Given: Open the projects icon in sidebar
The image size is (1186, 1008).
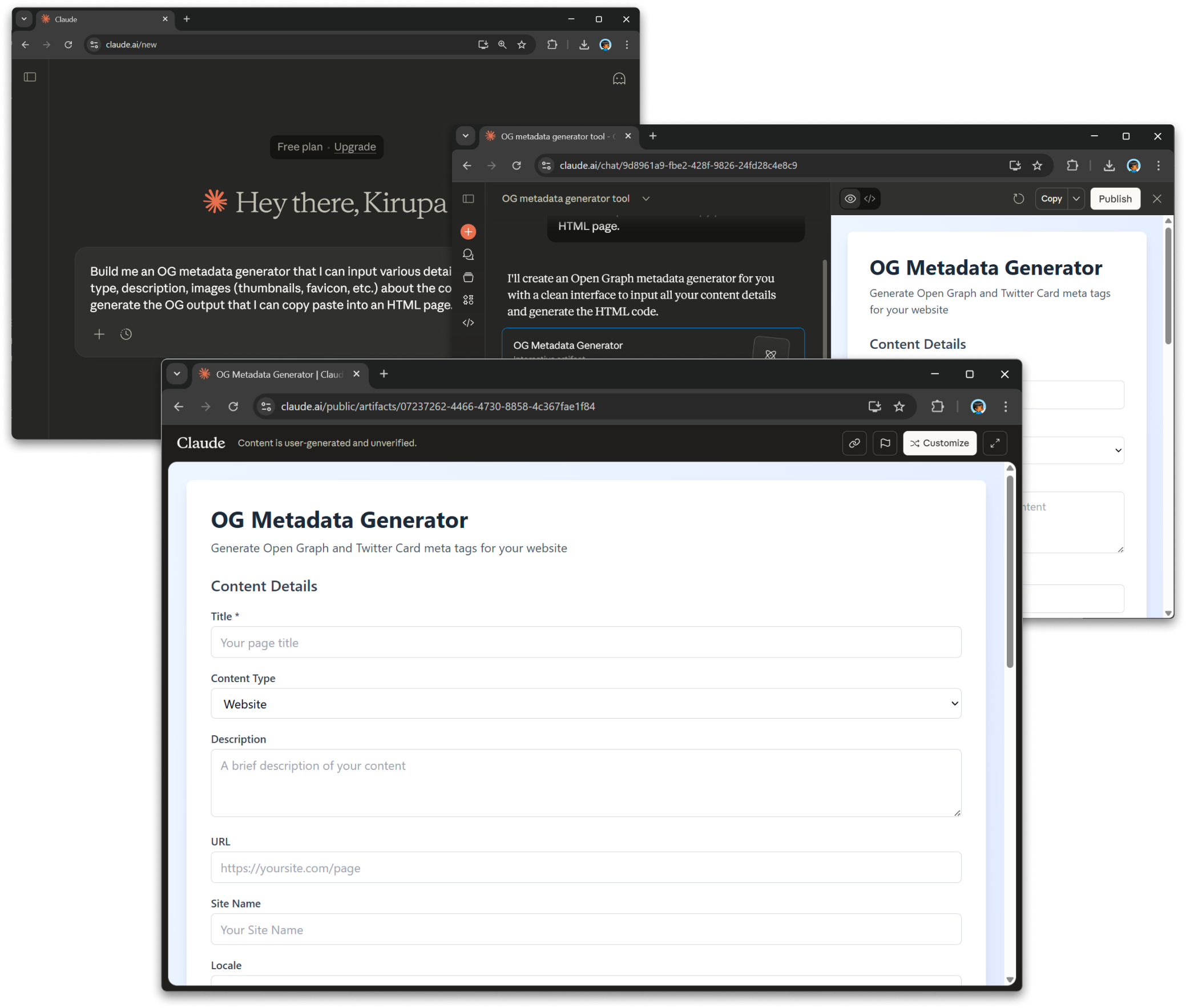Looking at the screenshot, I should tap(468, 277).
